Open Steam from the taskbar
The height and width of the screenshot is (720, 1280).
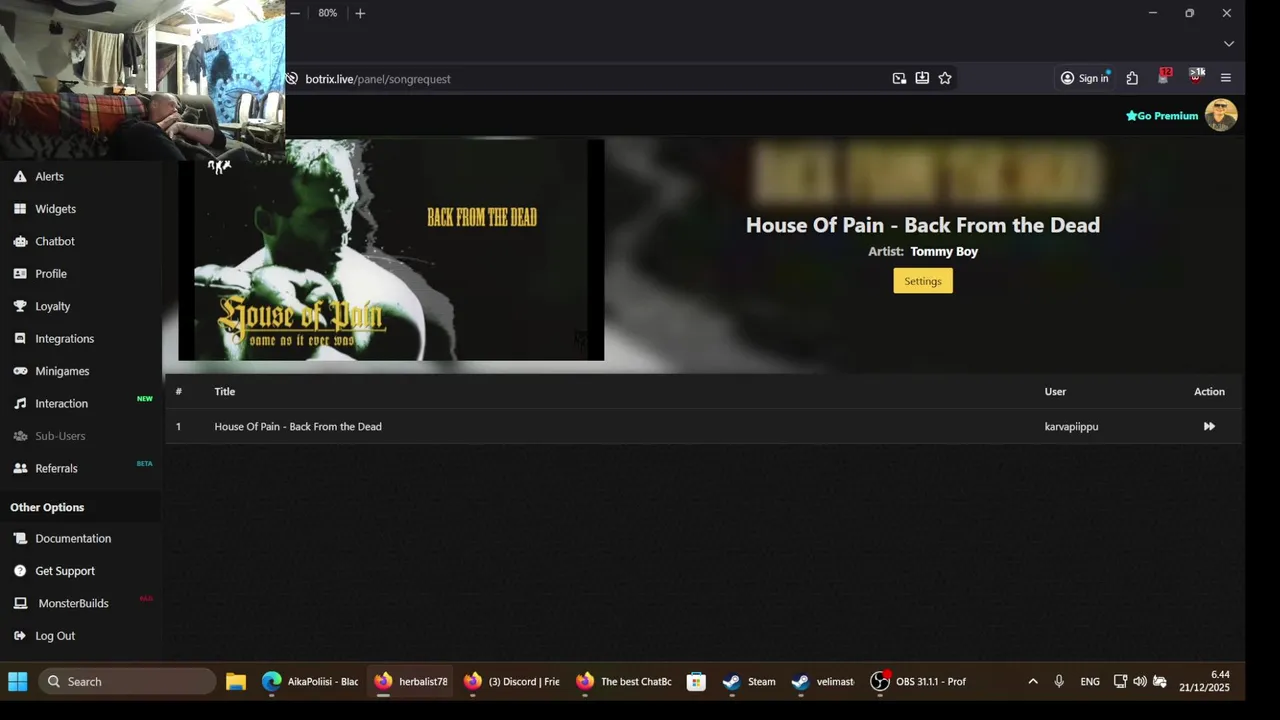click(x=750, y=681)
